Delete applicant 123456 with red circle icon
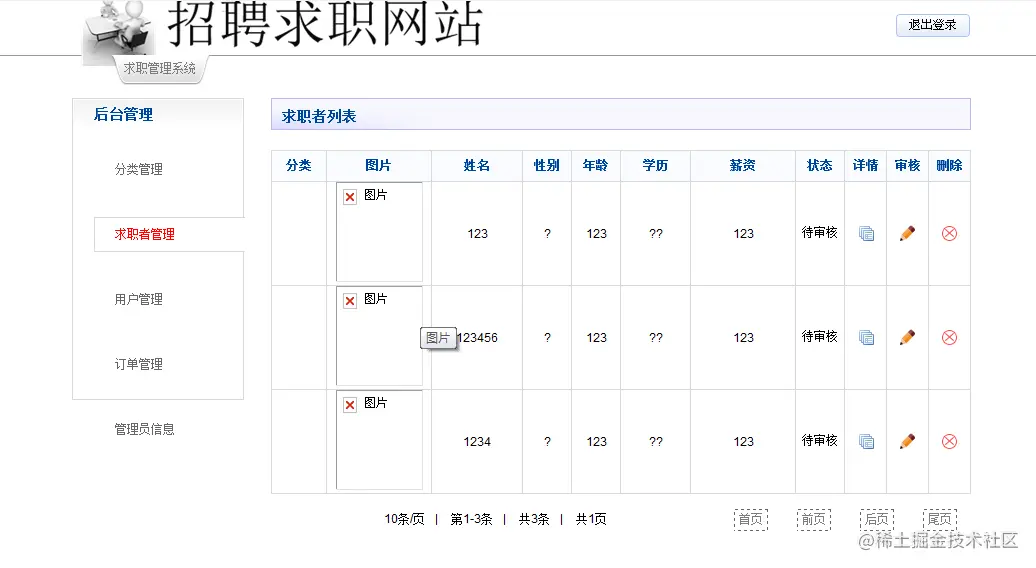The image size is (1036, 568). pyautogui.click(x=949, y=337)
